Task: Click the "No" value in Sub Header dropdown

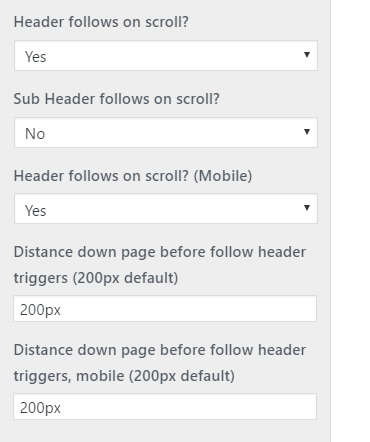Action: [35, 134]
